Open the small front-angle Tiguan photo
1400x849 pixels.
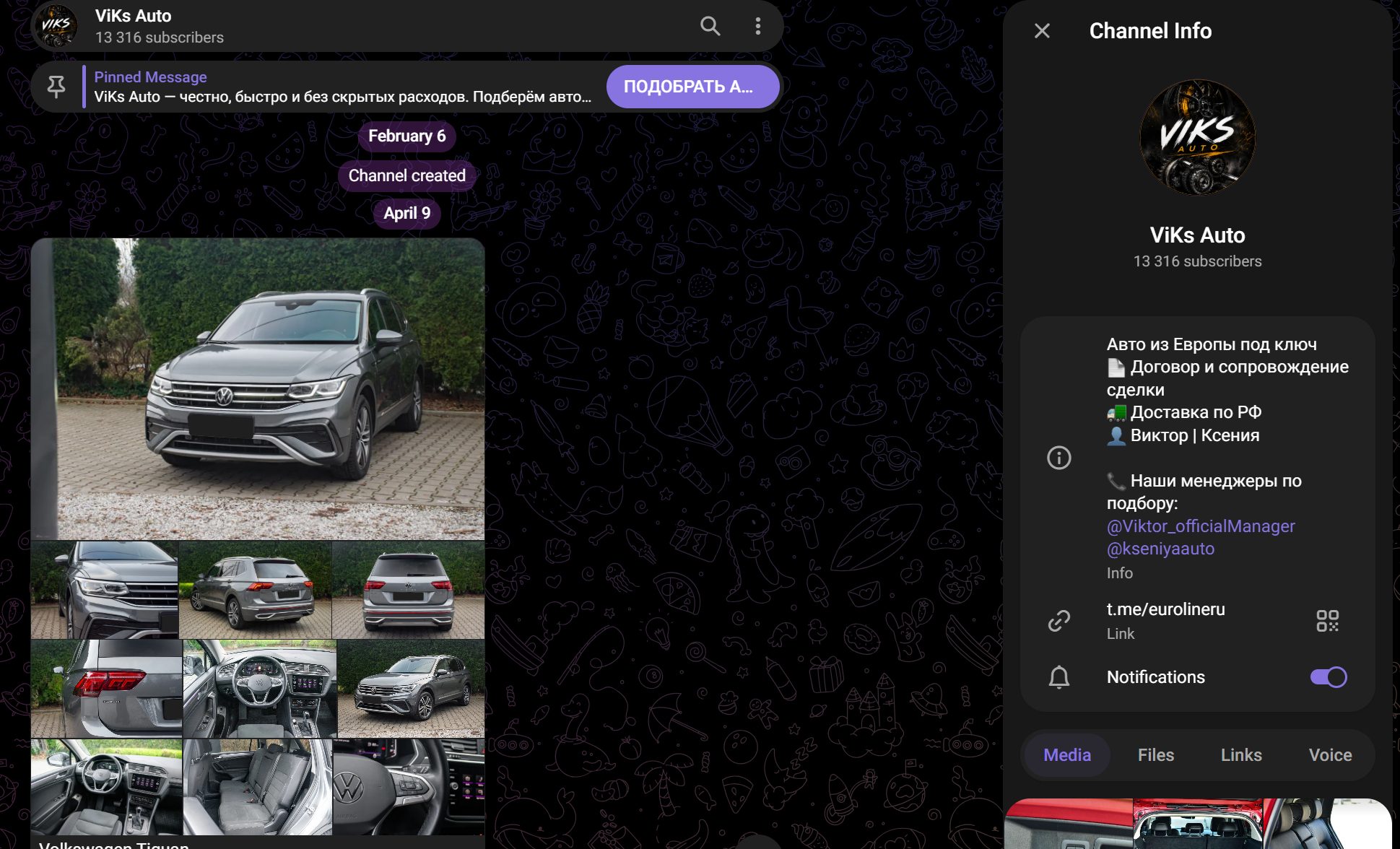tap(411, 689)
